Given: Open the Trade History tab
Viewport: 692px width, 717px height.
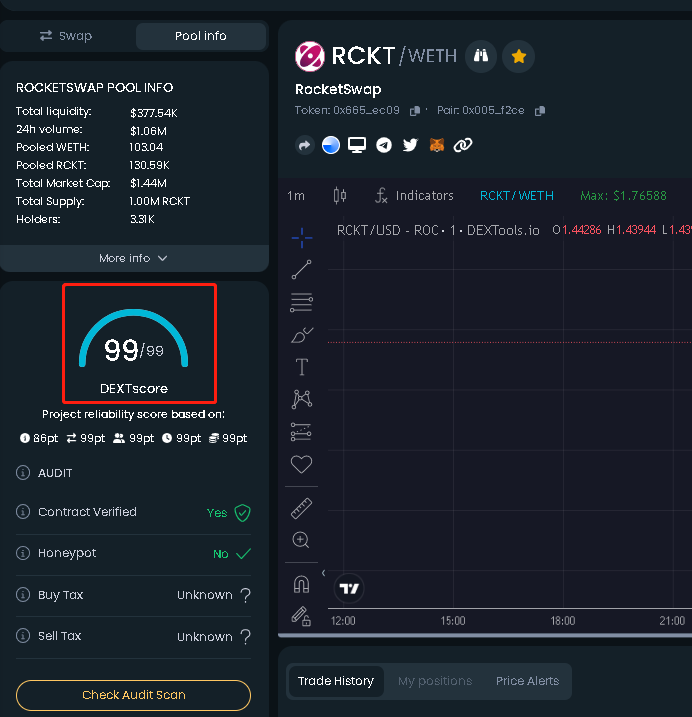Looking at the screenshot, I should tap(336, 681).
